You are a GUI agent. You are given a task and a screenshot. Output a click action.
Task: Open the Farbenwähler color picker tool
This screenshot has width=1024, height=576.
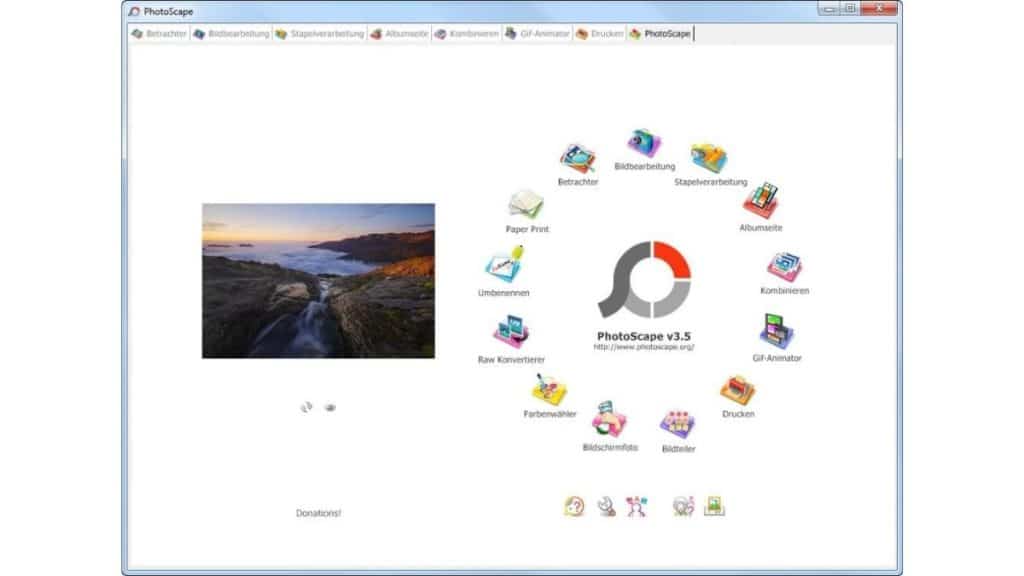point(549,390)
